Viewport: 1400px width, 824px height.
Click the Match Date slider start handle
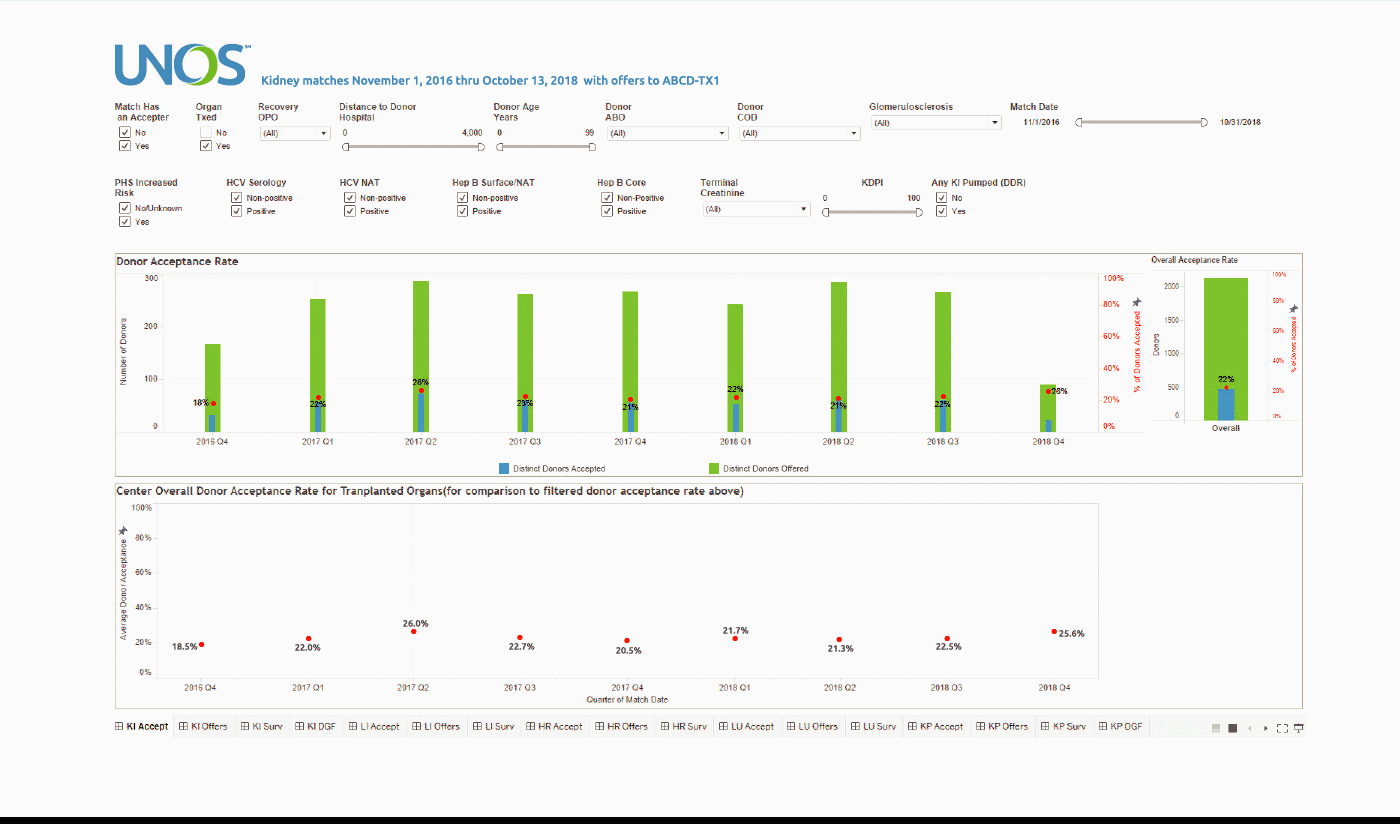(1079, 122)
